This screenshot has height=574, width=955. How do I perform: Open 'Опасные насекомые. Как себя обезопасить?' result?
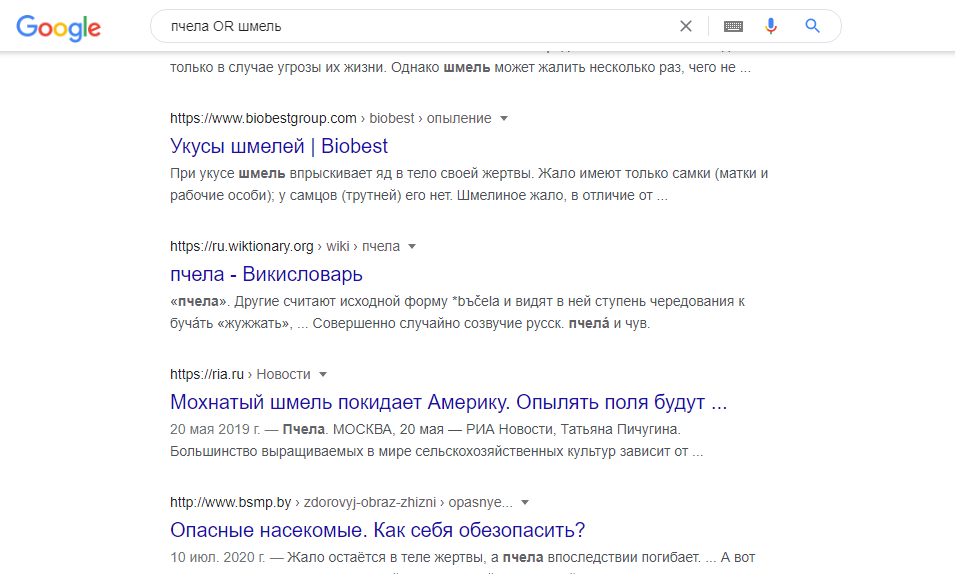[378, 530]
